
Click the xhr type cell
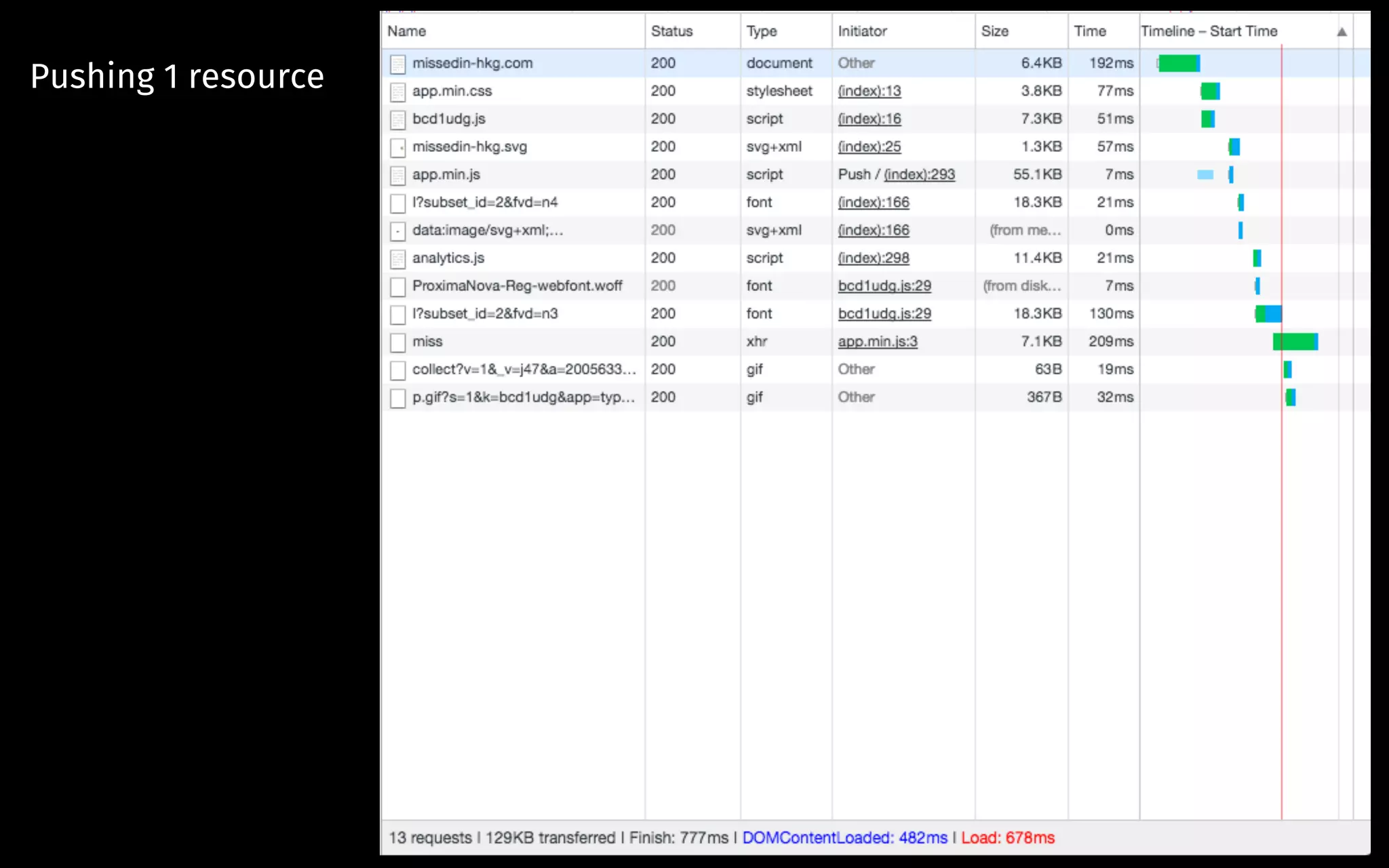pos(757,341)
